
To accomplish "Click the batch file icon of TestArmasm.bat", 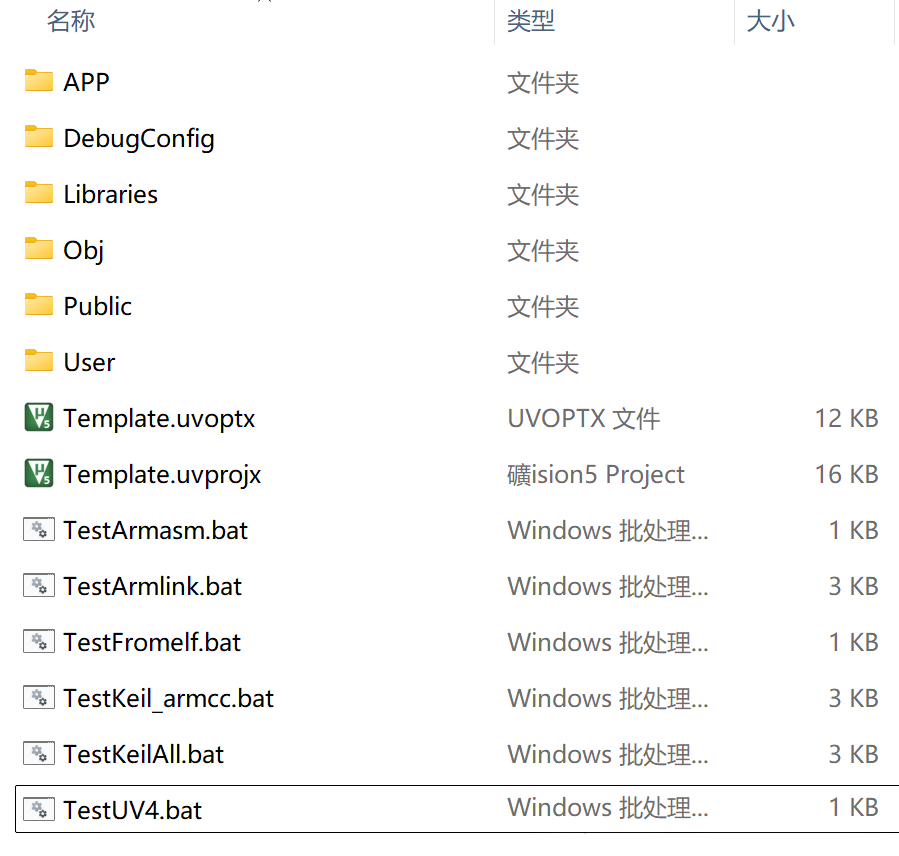I will pos(38,530).
